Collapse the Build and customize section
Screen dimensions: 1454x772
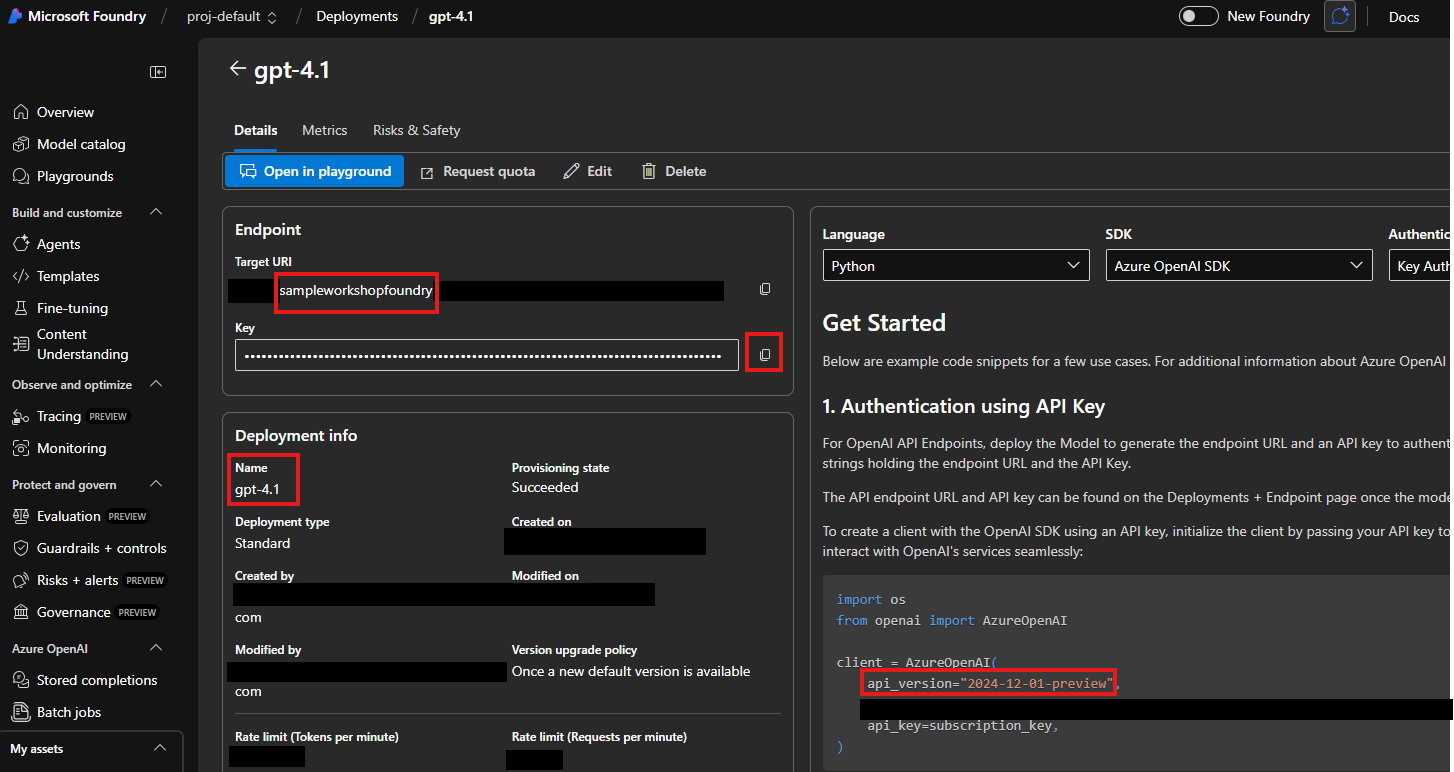[156, 212]
